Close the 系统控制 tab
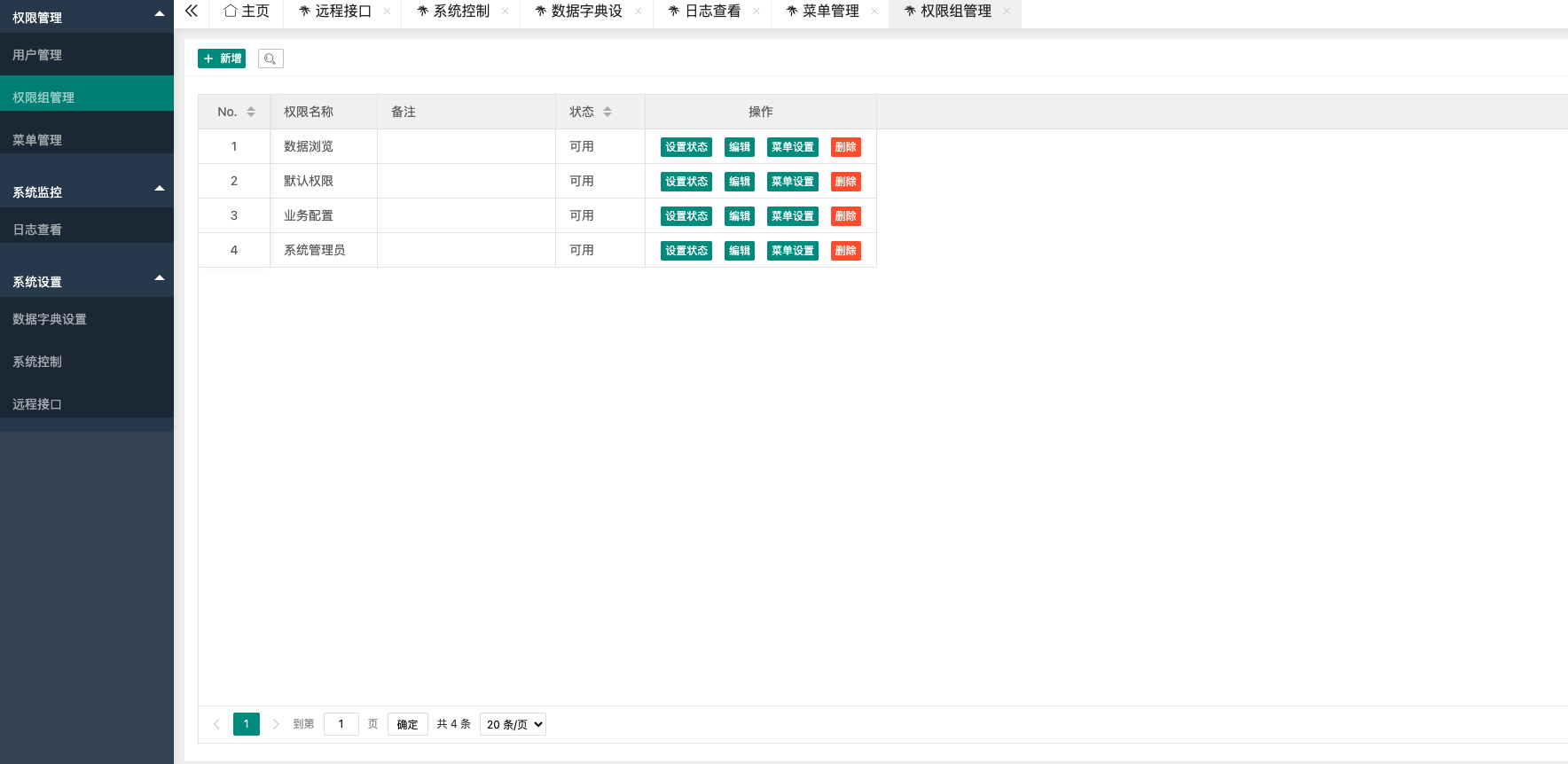1568x764 pixels. point(506,12)
